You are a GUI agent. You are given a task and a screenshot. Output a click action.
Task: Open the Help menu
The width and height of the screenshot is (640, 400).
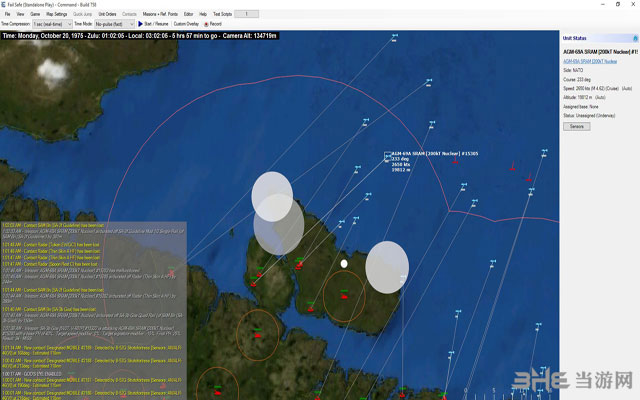203,14
